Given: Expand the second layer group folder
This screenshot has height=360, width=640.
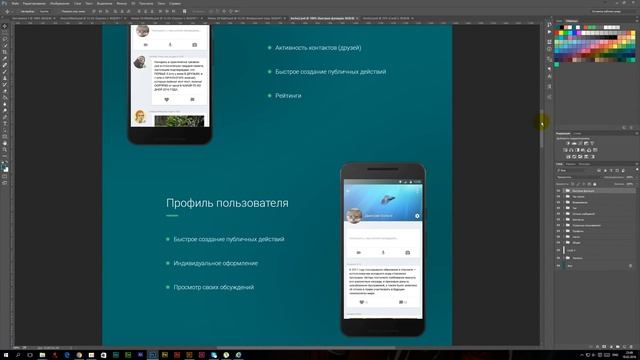Looking at the screenshot, I should (564, 196).
